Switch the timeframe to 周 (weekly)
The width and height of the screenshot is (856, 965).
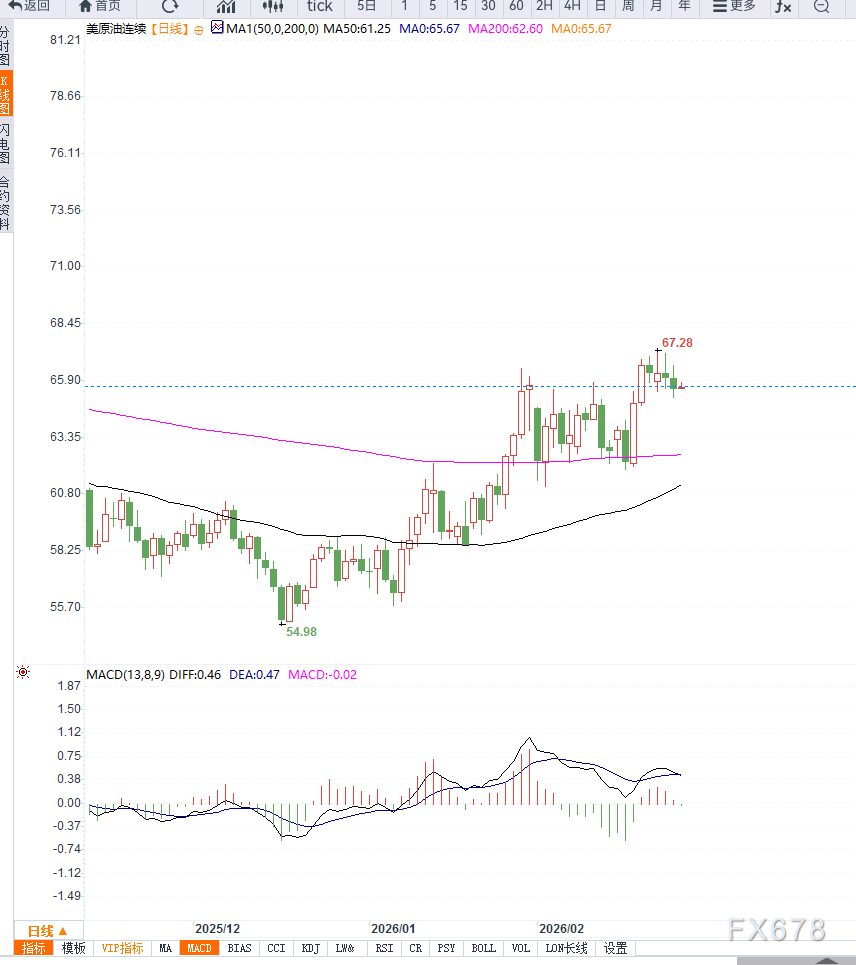pos(628,6)
